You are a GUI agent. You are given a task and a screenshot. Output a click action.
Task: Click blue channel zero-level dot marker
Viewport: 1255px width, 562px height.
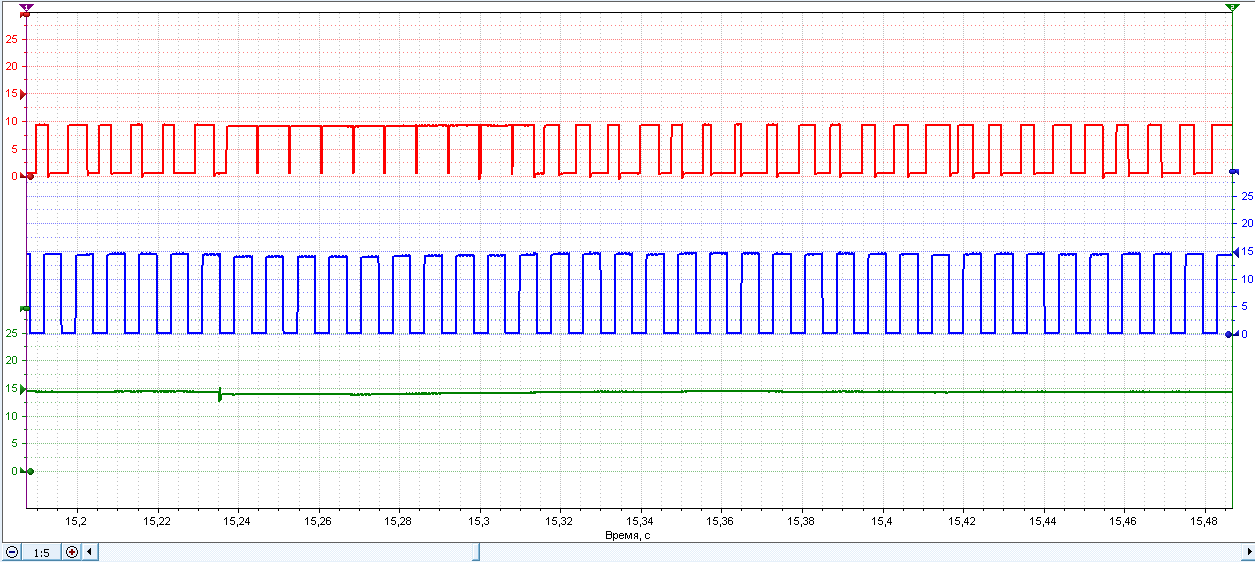coord(1229,334)
